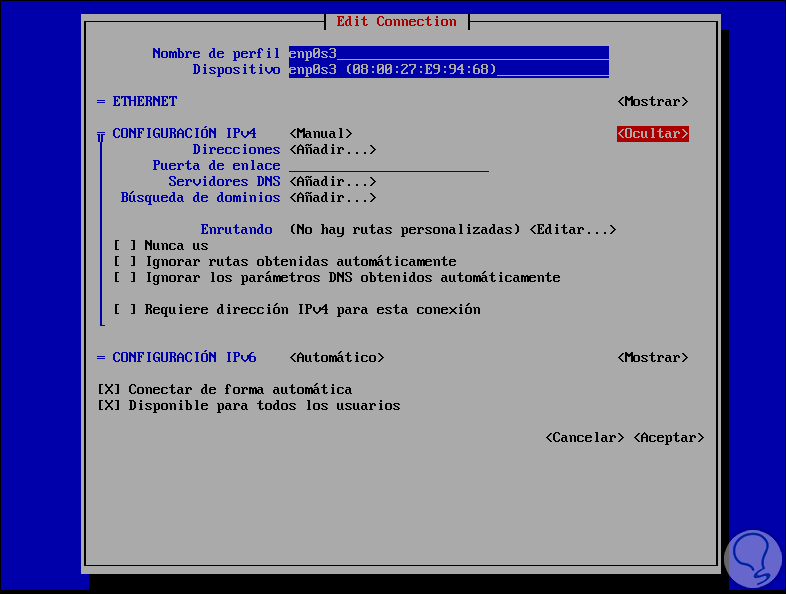Click the 'CONFIGURACIÓN IPv4' heading
This screenshot has width=786, height=594.
coord(184,133)
